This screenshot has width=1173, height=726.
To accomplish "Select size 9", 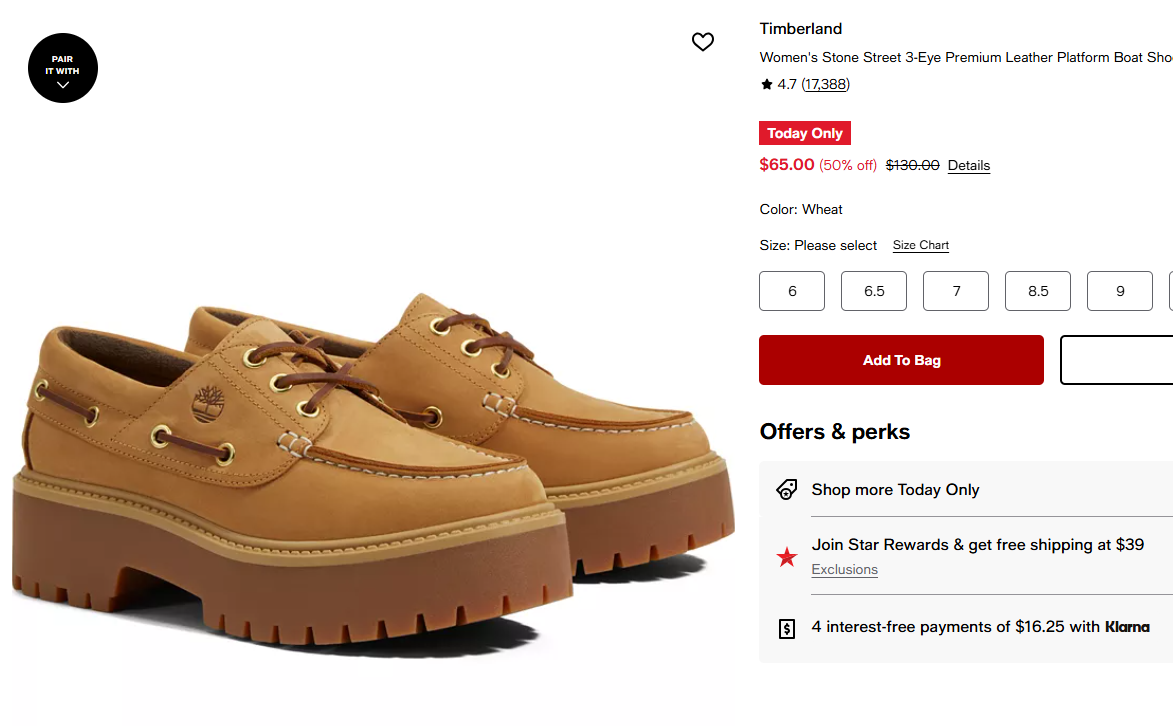I will tap(1120, 291).
